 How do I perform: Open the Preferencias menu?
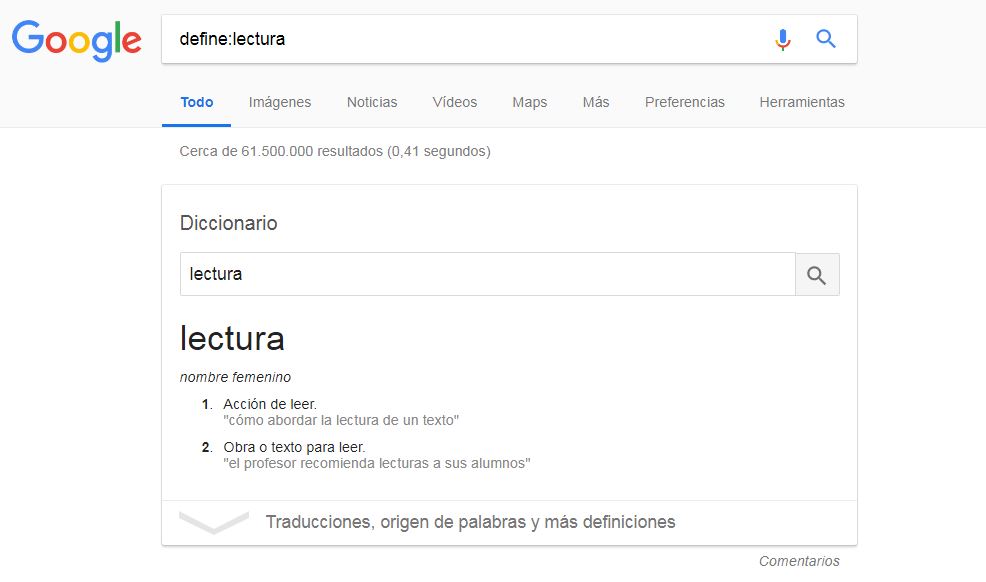[x=685, y=102]
